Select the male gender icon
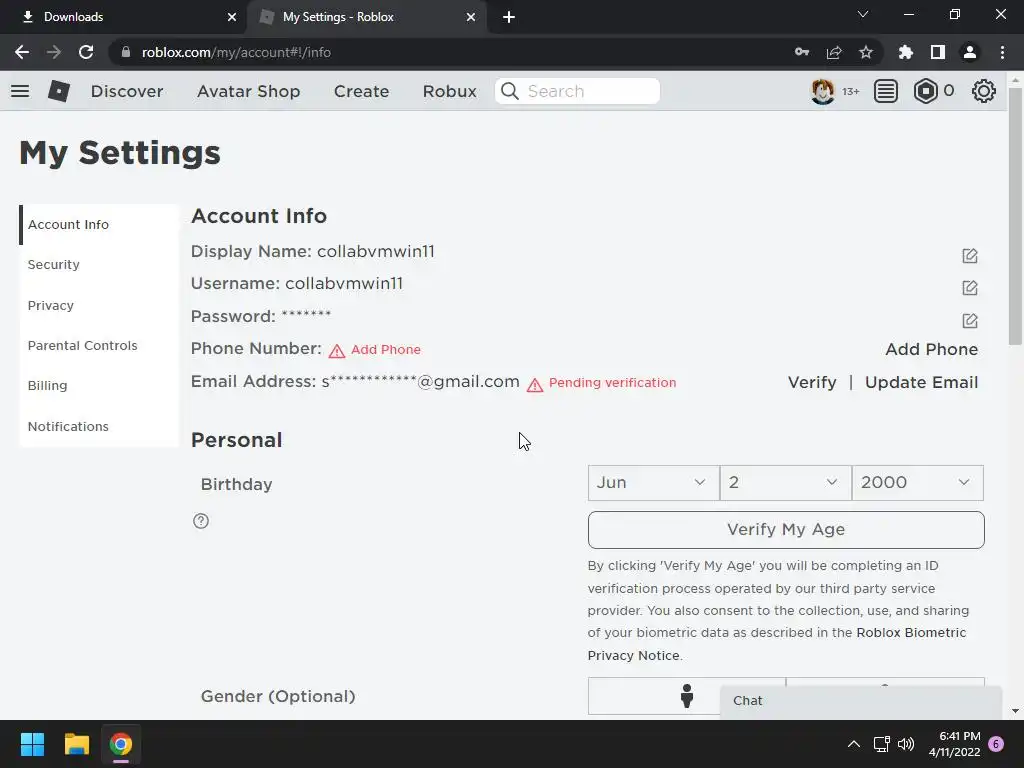 point(686,696)
